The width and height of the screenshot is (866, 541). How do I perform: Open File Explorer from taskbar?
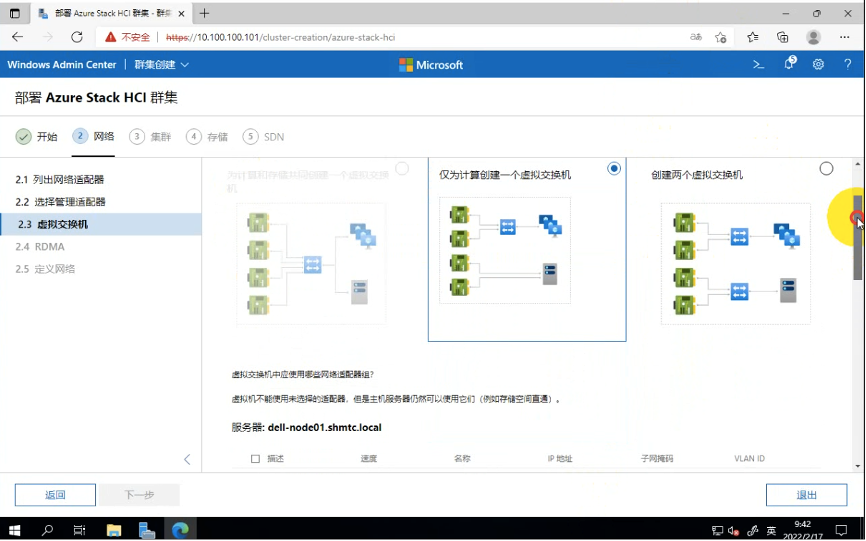114,531
